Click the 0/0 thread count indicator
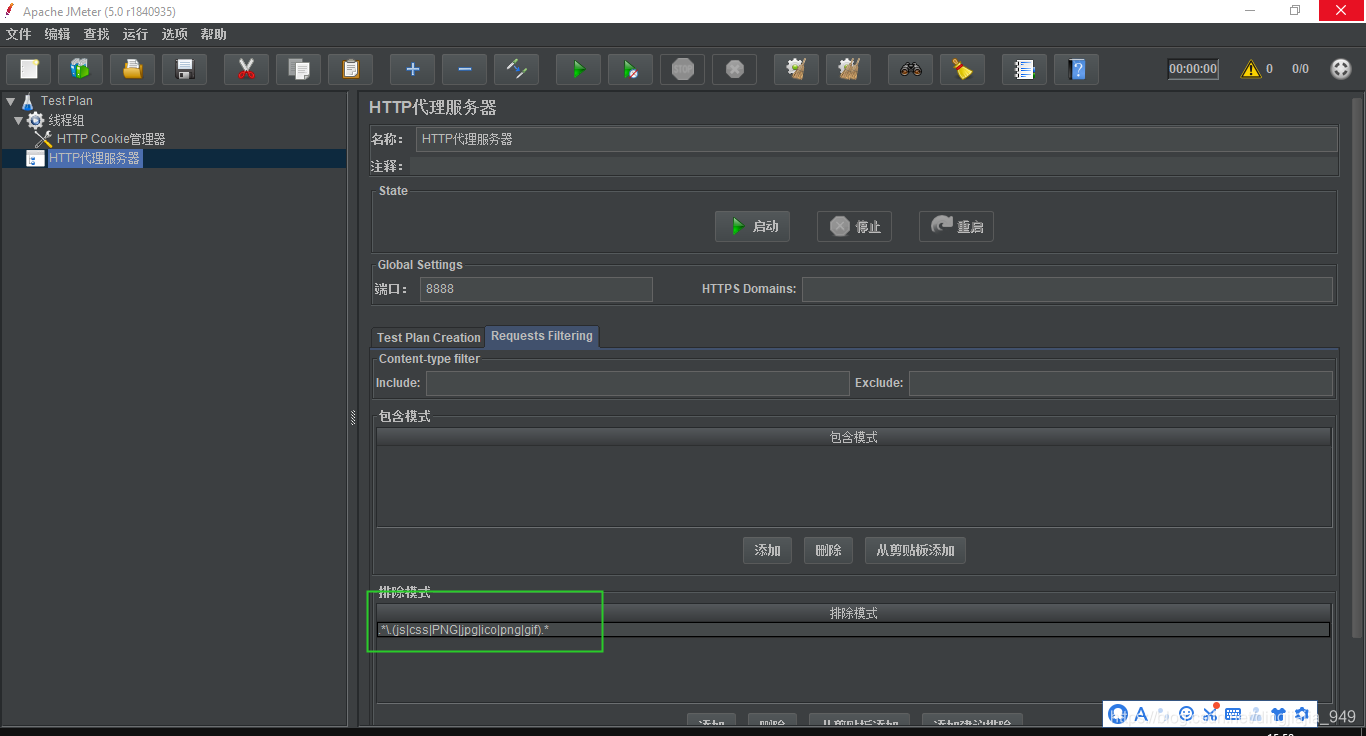 1300,69
